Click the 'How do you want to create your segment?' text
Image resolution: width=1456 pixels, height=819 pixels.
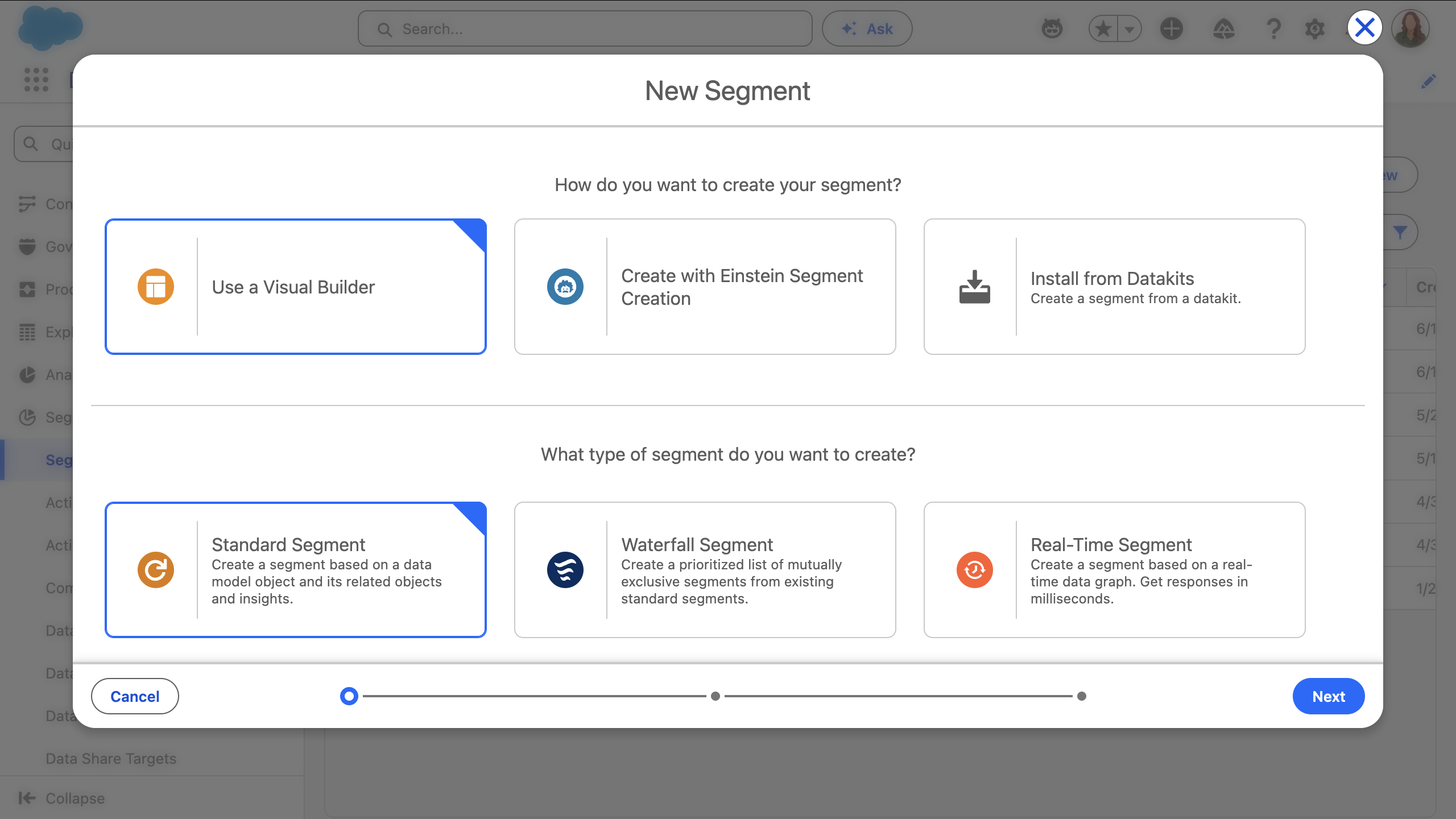[x=728, y=185]
